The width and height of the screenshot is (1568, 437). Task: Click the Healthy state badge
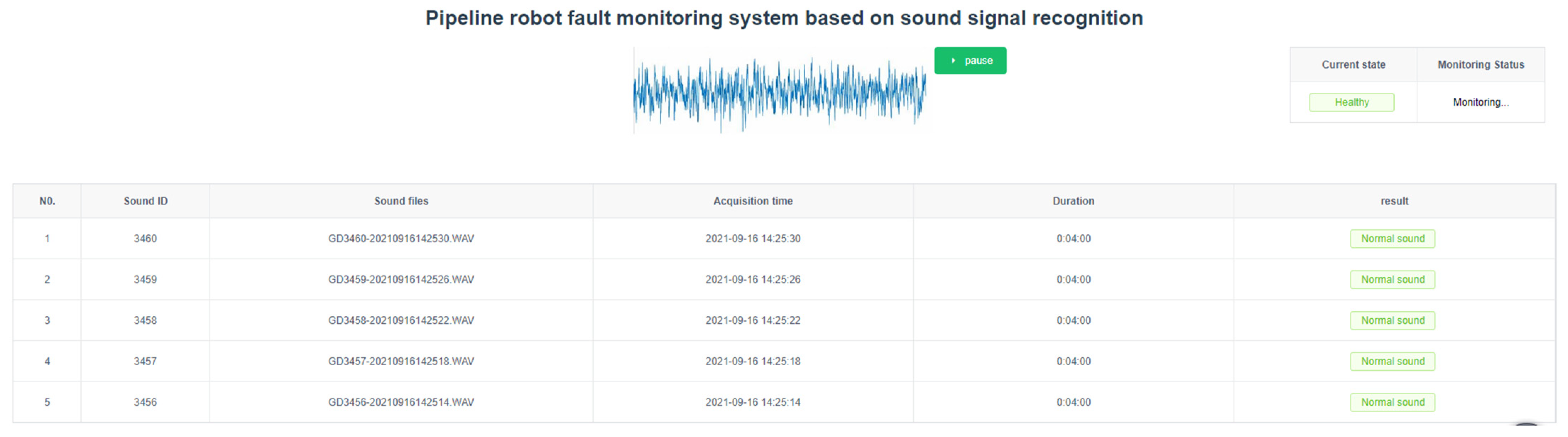pos(1351,102)
